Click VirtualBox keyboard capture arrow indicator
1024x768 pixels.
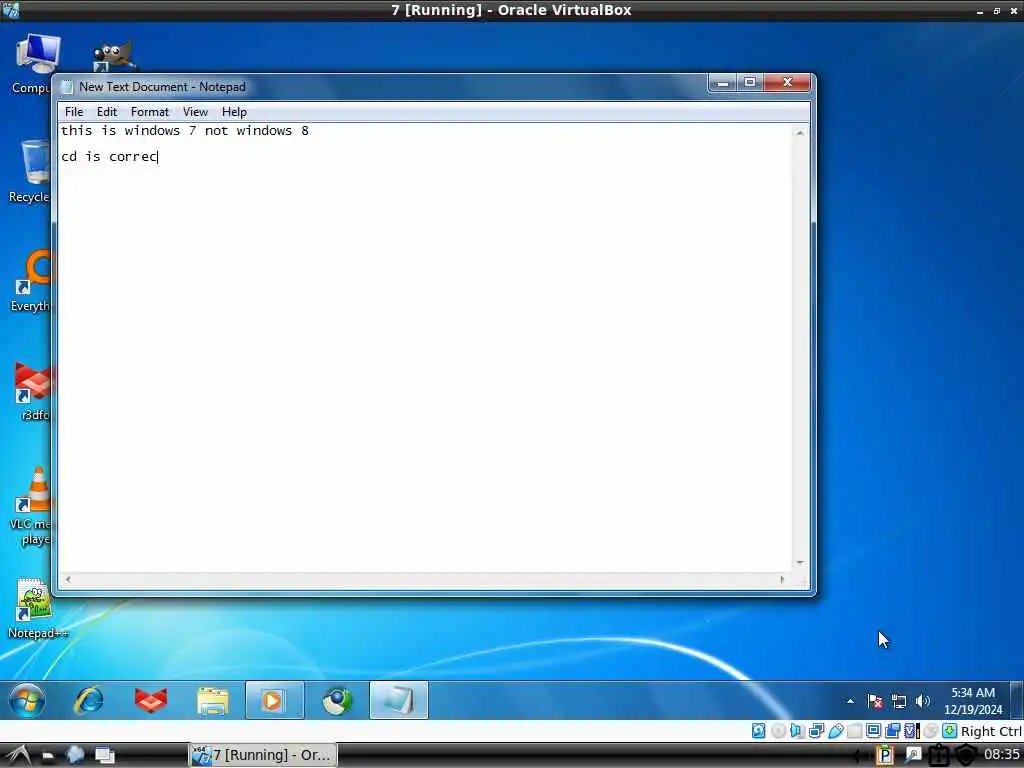click(950, 731)
